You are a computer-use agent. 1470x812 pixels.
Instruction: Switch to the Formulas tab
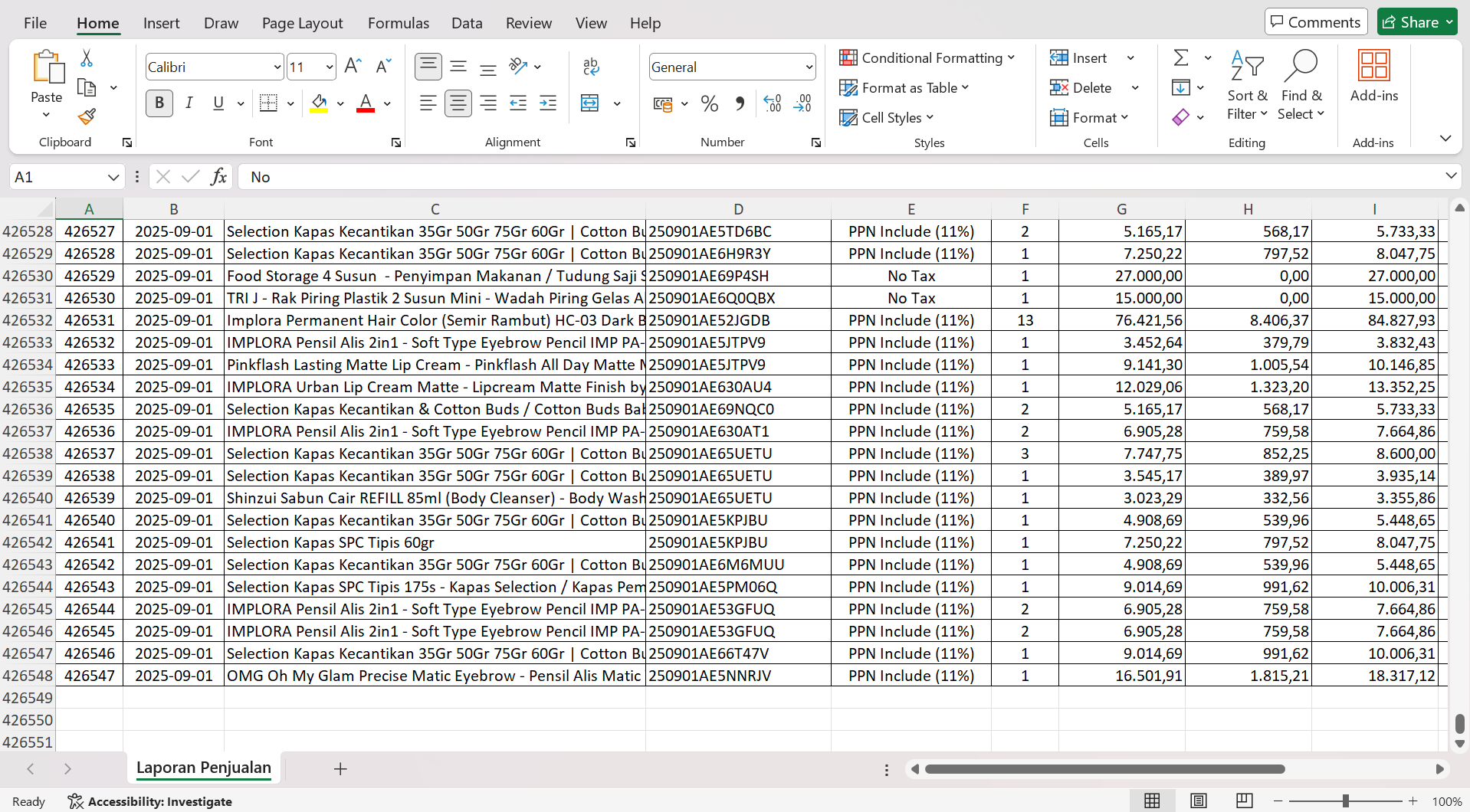[x=399, y=23]
